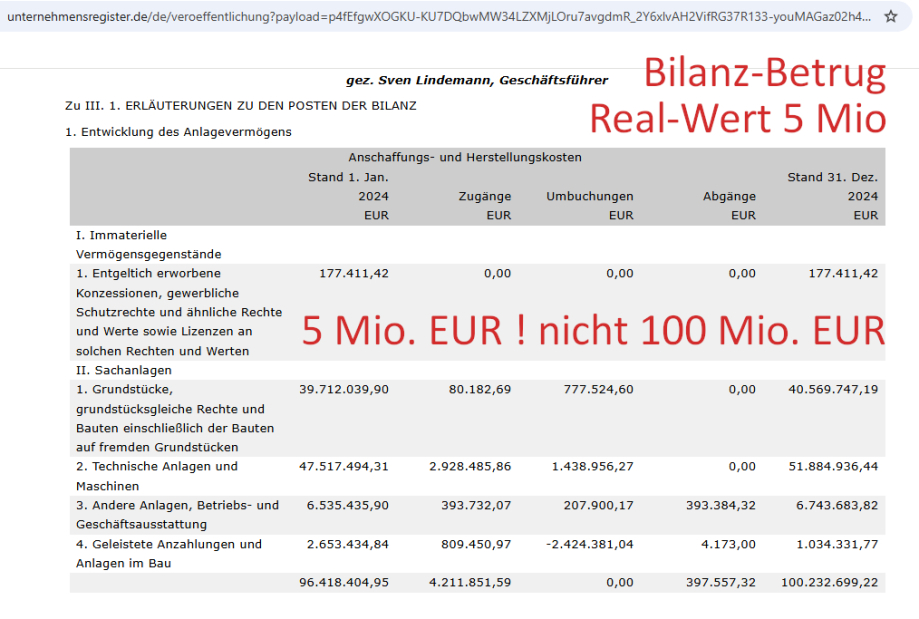Bookmark this page with the star icon
Screen dimensions: 919x619
891,17
